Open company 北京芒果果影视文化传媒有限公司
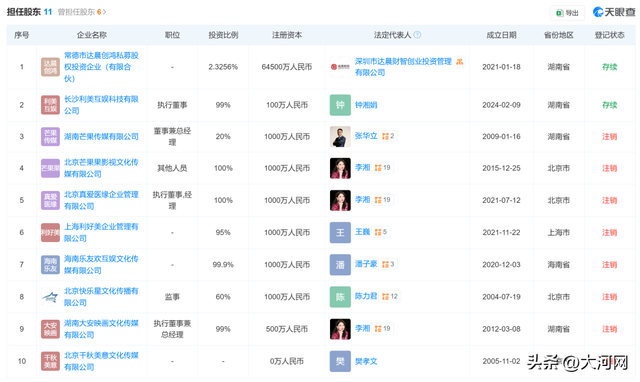Viewport: 640px width, 382px height. click(x=101, y=168)
